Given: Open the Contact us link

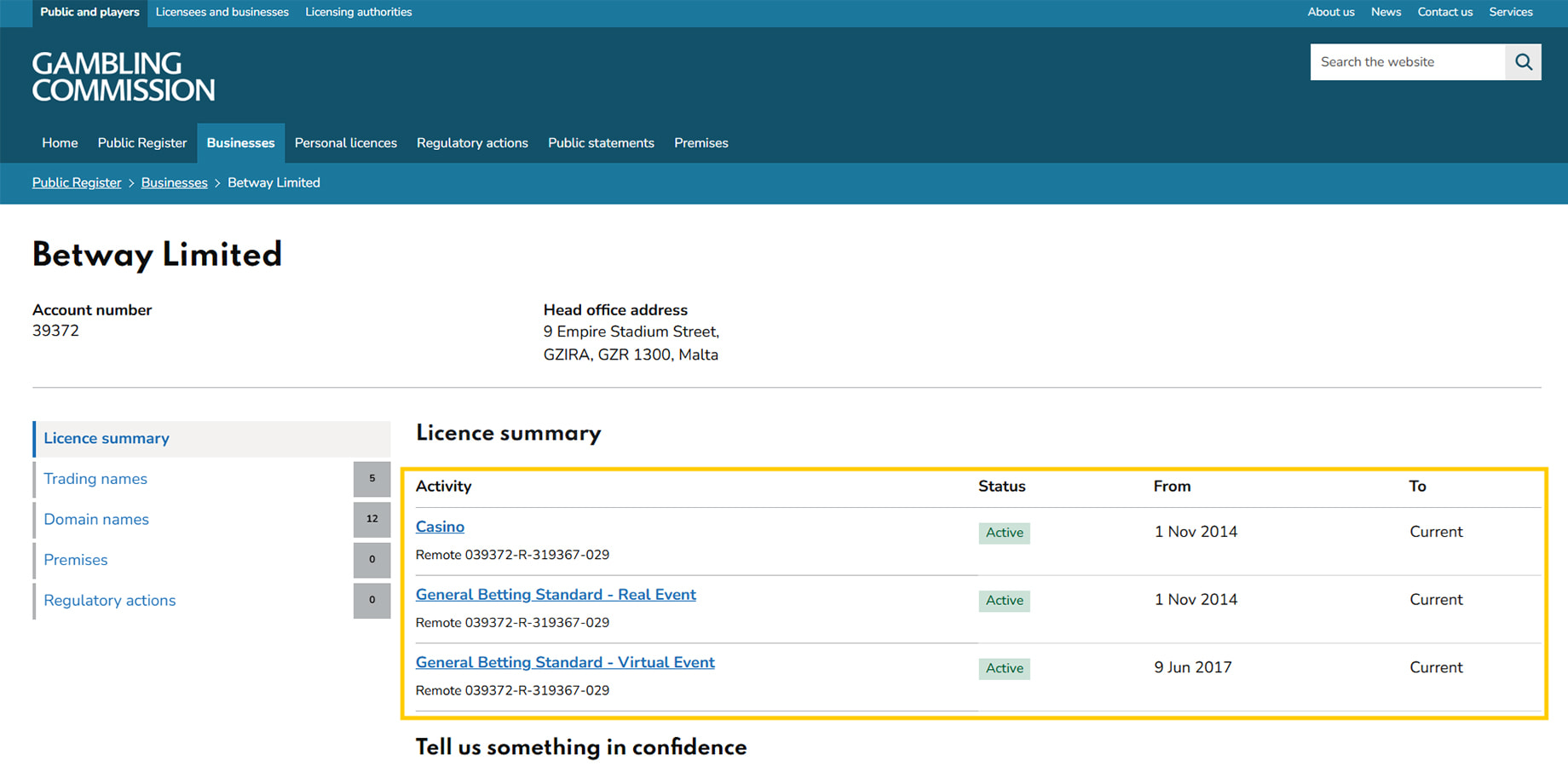Looking at the screenshot, I should (x=1444, y=13).
